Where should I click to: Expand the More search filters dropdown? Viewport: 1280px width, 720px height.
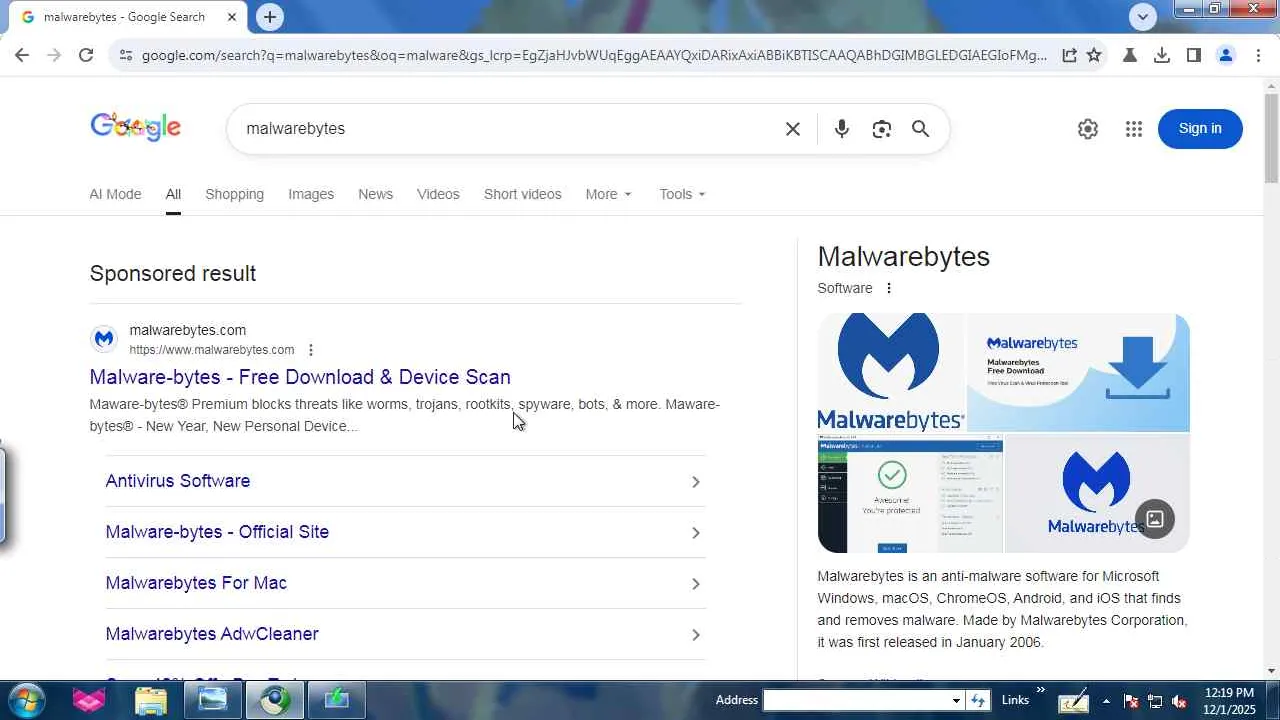[609, 194]
